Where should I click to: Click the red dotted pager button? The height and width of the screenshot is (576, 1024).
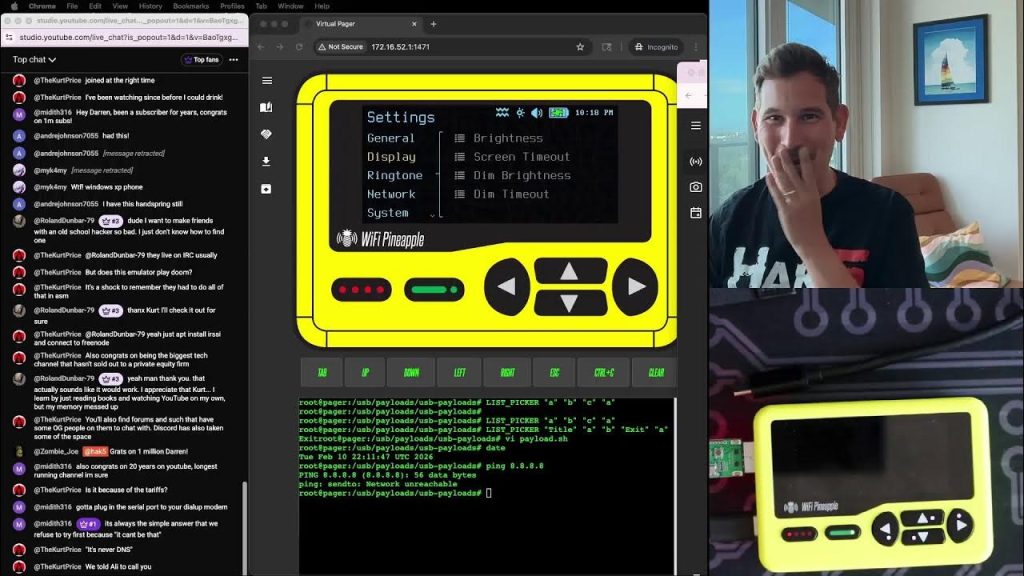(x=361, y=289)
